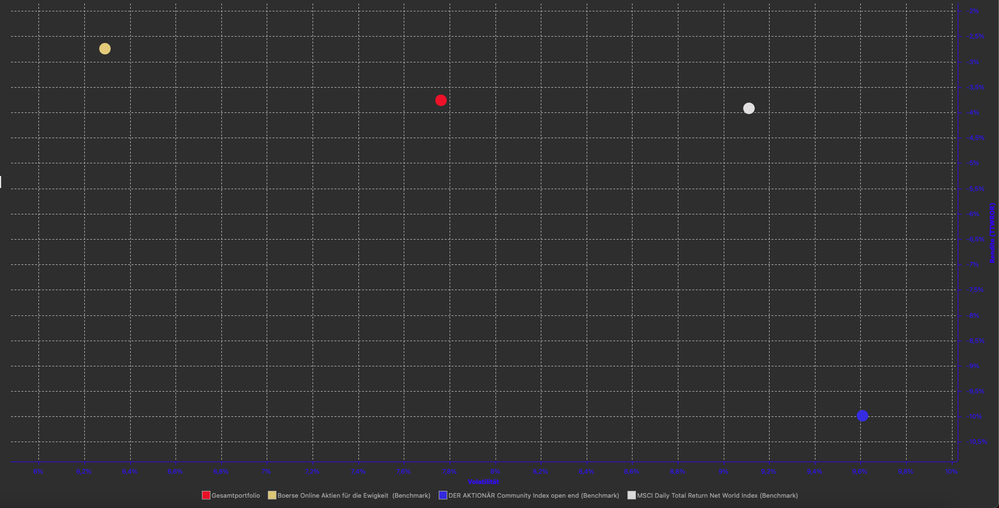The width and height of the screenshot is (999, 508).
Task: Toggle 'Boerse Online Aktien für die Ewigkeit' legend text
Action: click(x=354, y=496)
